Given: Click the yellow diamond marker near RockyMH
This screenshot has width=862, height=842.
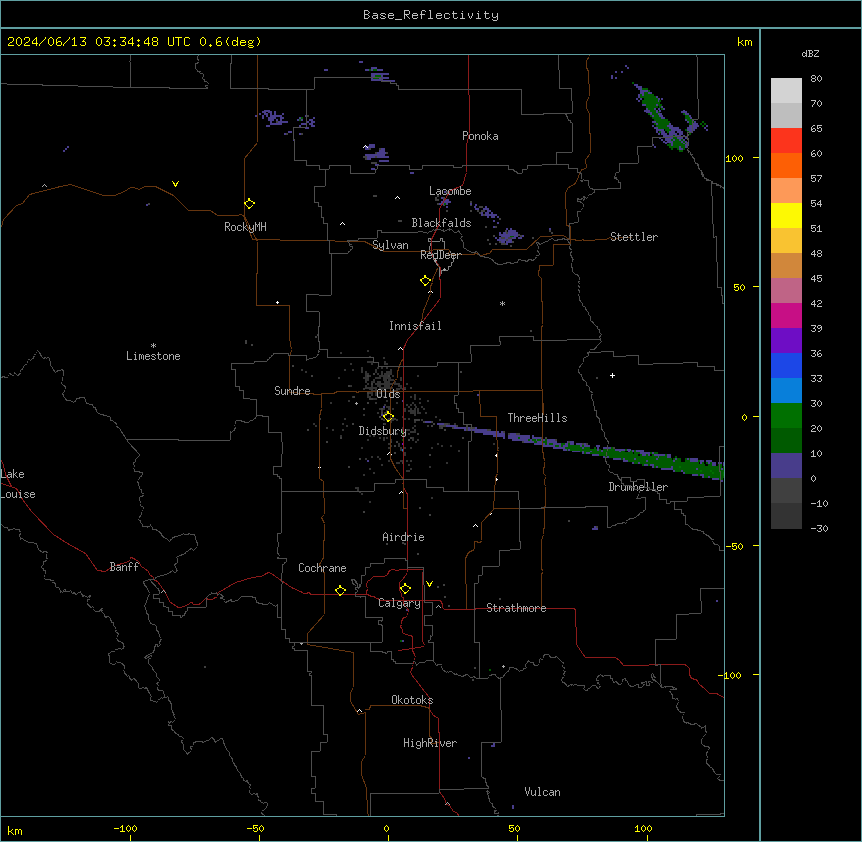Looking at the screenshot, I should point(249,204).
